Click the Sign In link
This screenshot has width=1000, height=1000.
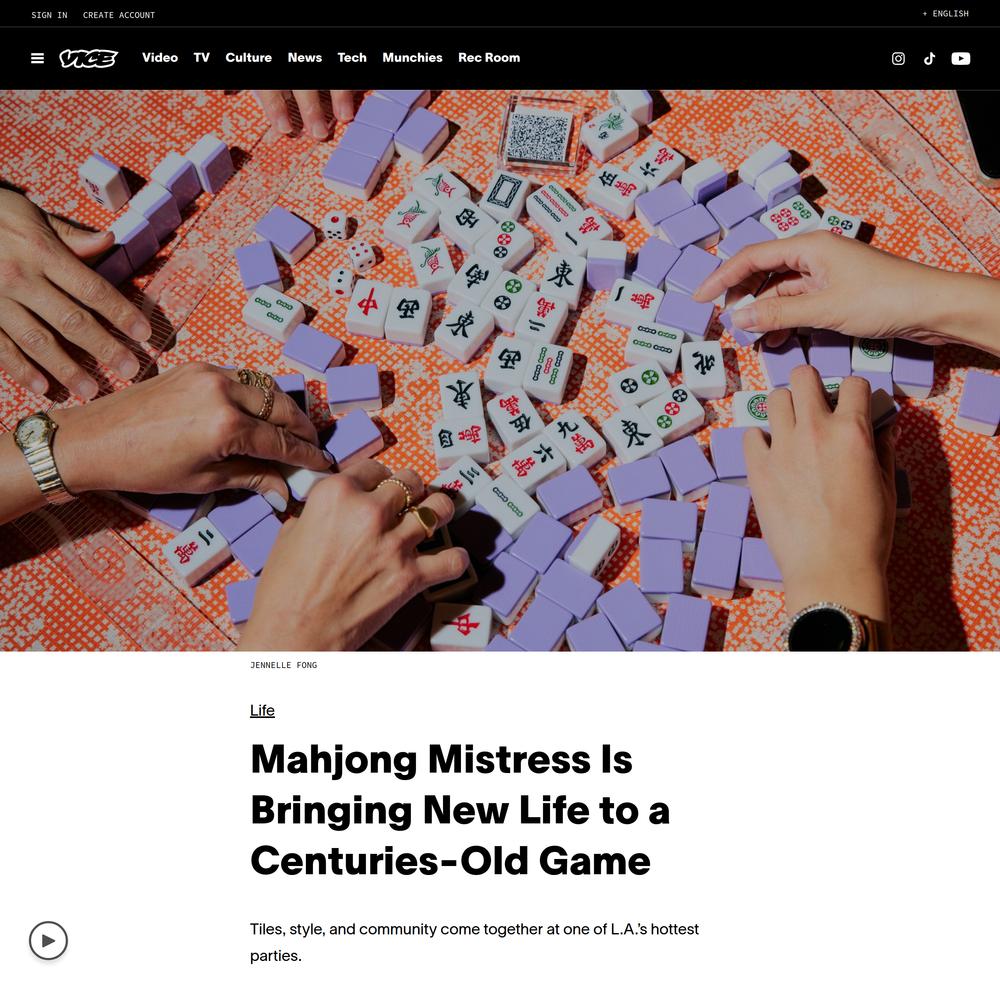click(x=49, y=15)
